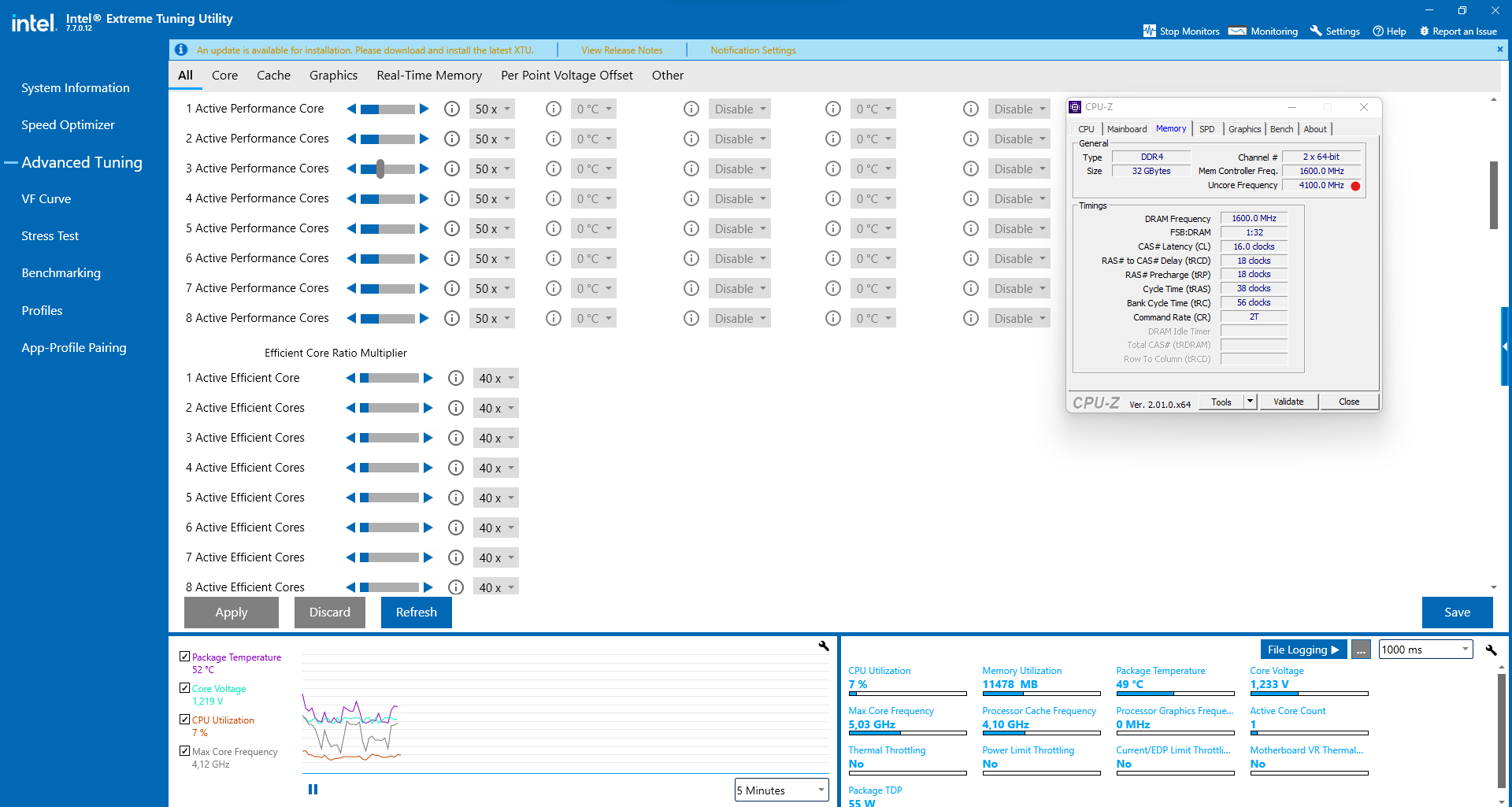Click the tuning panel vertical scrollbar
This screenshot has width=1512, height=807.
(x=1493, y=194)
